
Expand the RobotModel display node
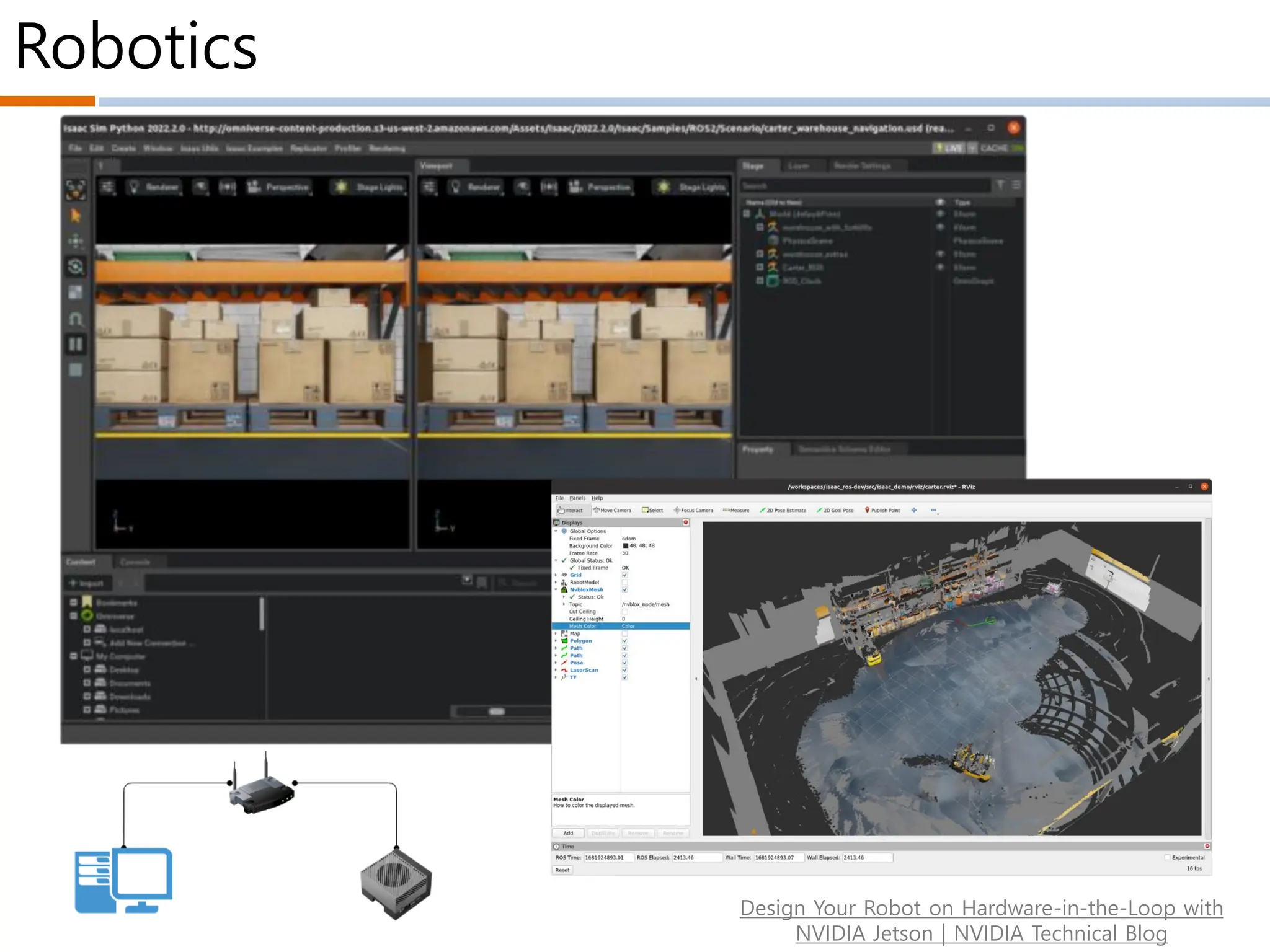[556, 583]
